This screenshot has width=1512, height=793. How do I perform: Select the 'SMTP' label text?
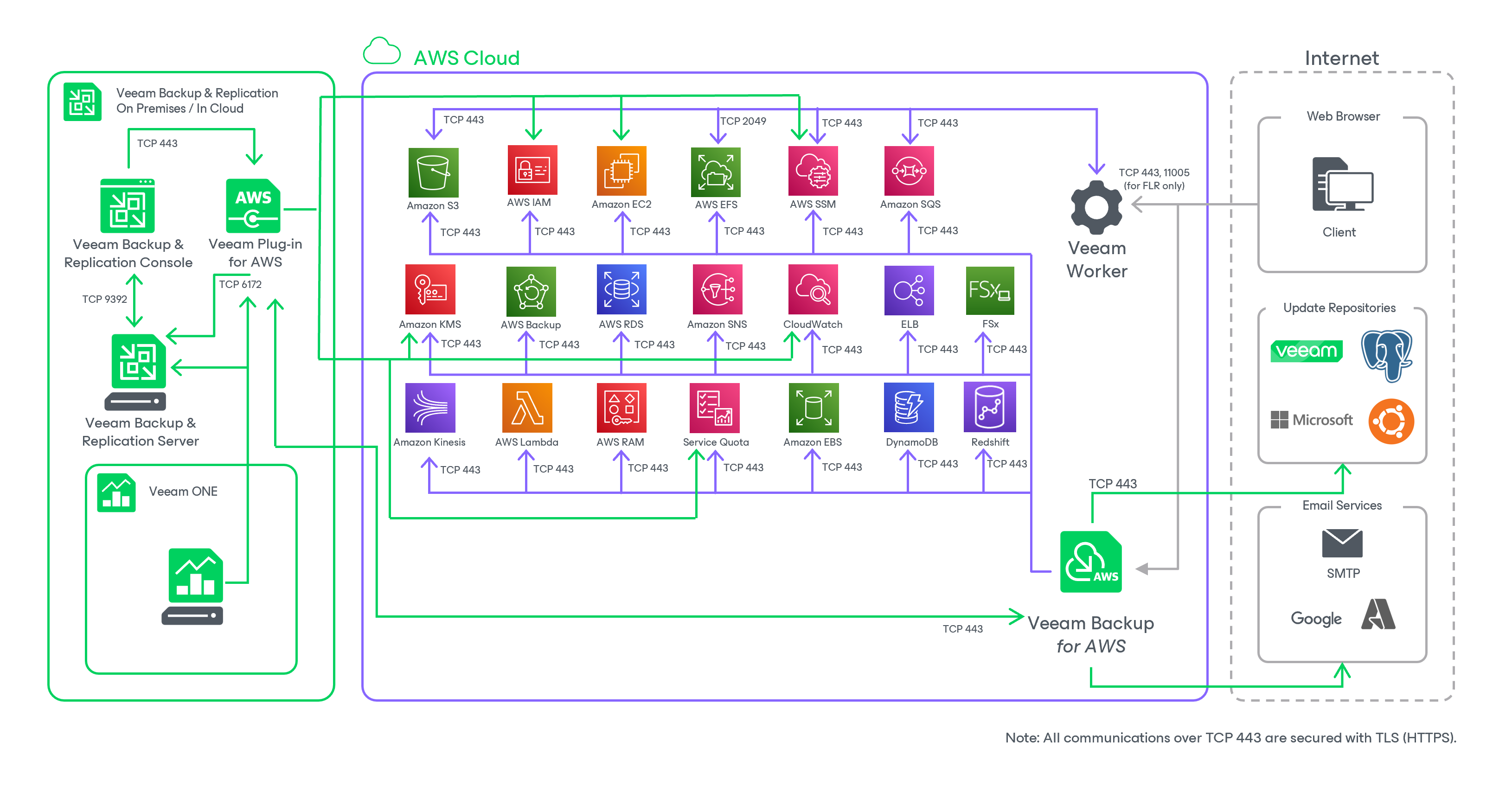tap(1343, 573)
